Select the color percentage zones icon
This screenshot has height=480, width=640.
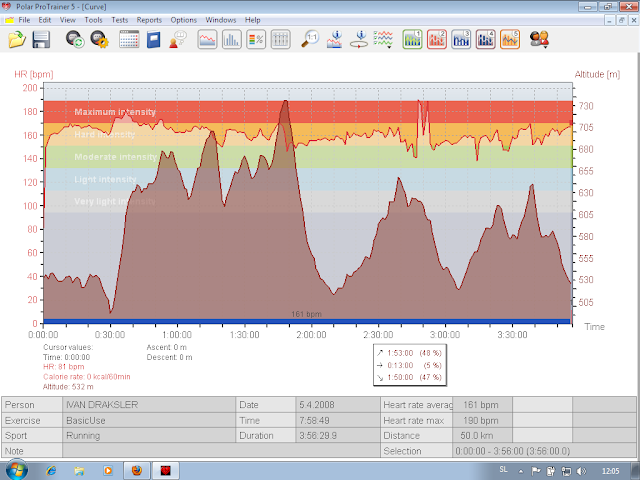point(256,40)
